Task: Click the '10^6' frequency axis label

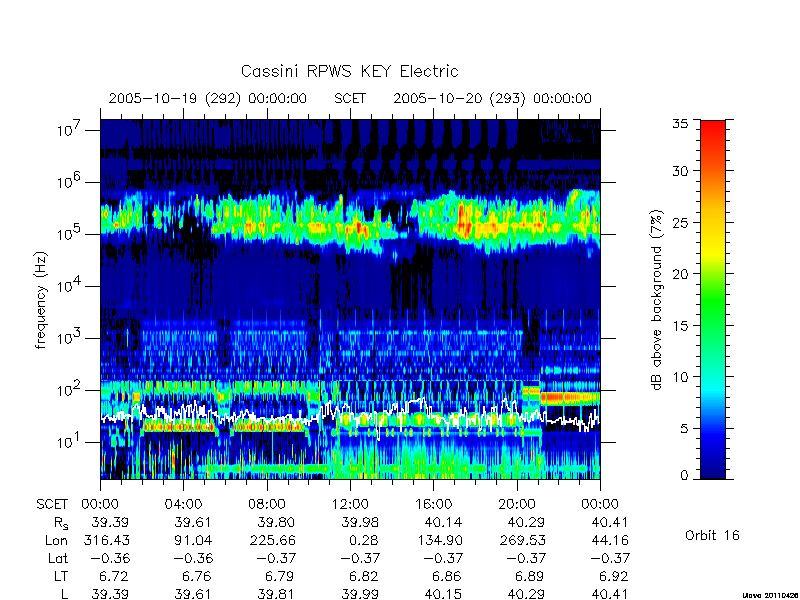Action: (68, 183)
